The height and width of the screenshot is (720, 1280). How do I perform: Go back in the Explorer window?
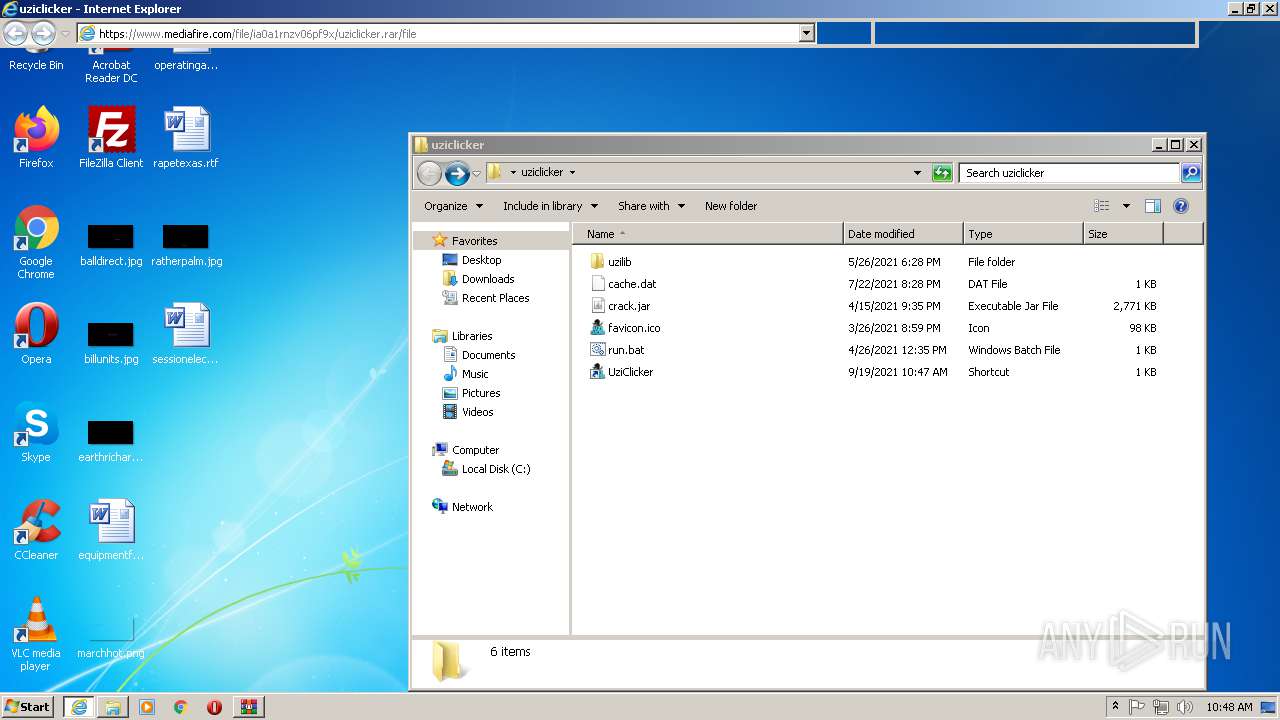point(429,173)
